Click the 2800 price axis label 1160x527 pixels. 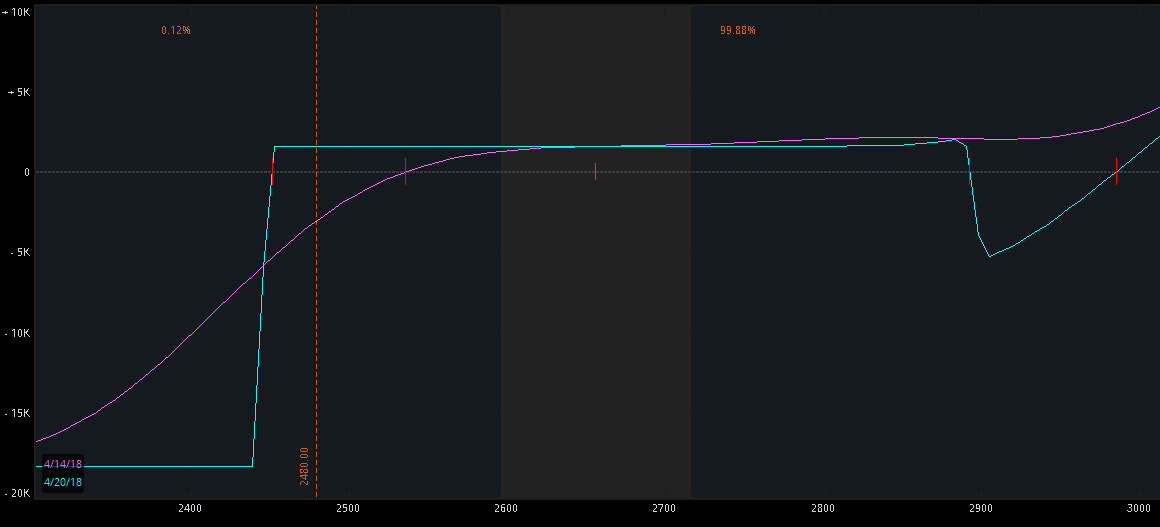[823, 509]
